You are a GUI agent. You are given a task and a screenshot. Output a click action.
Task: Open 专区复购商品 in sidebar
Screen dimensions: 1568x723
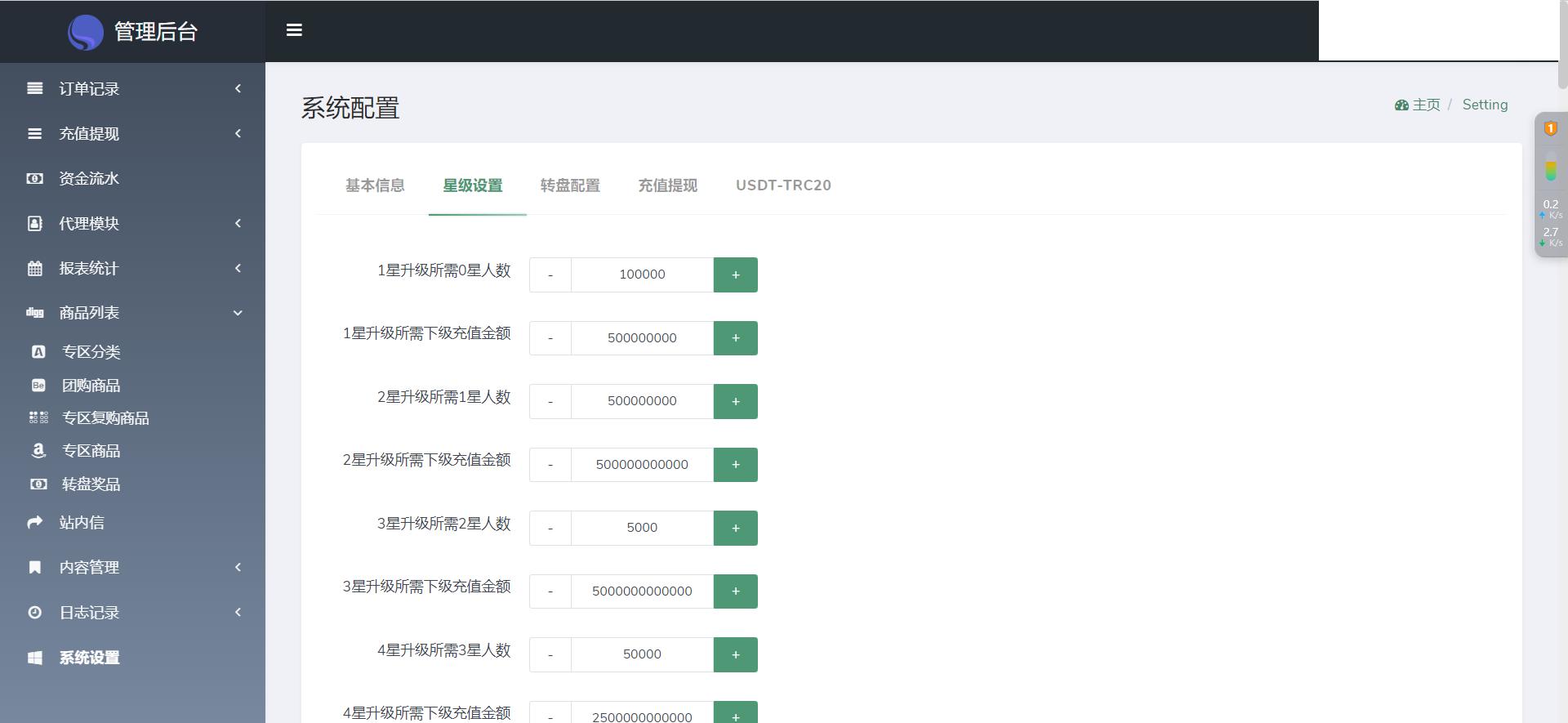coord(105,418)
